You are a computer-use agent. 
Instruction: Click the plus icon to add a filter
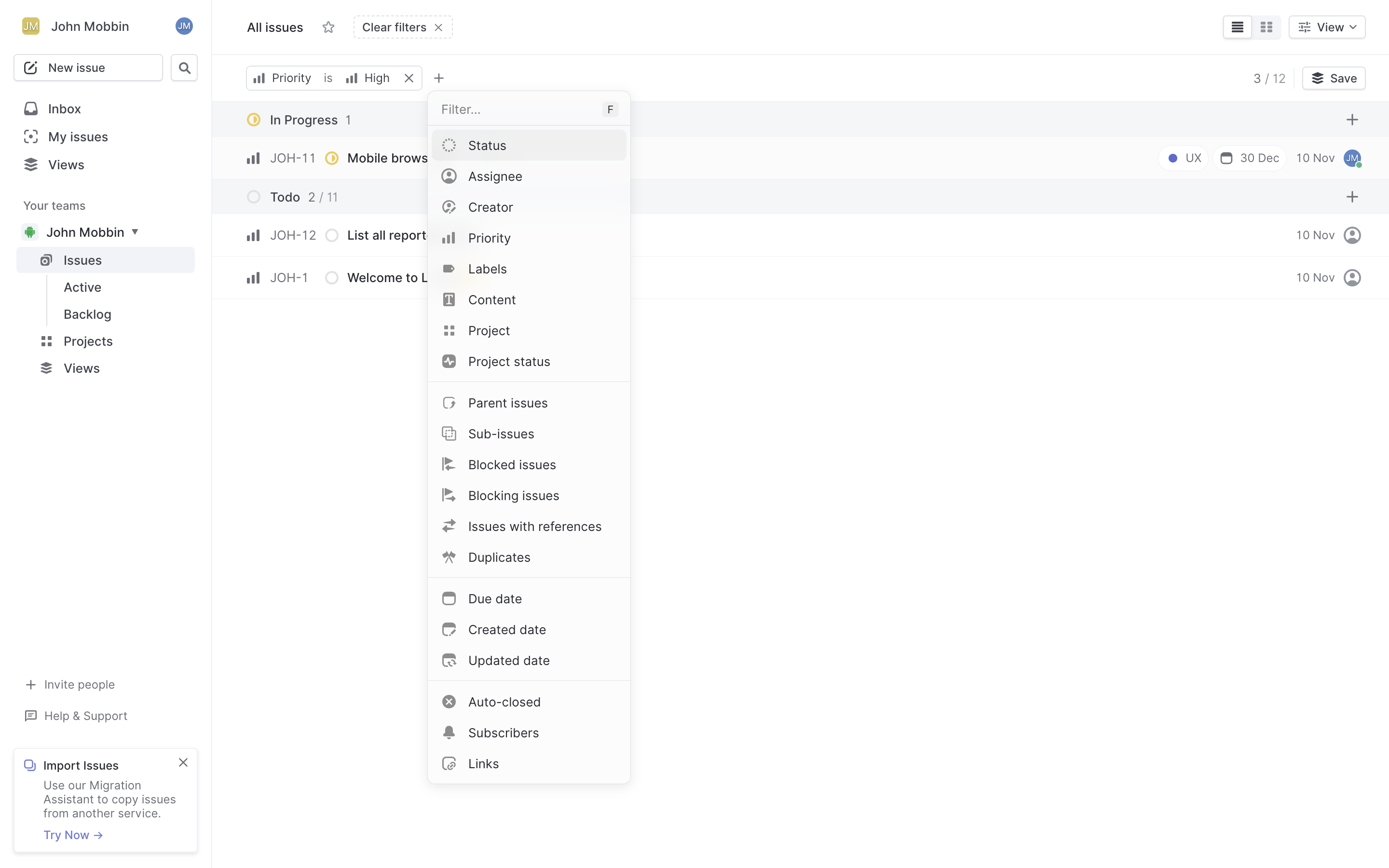(438, 78)
